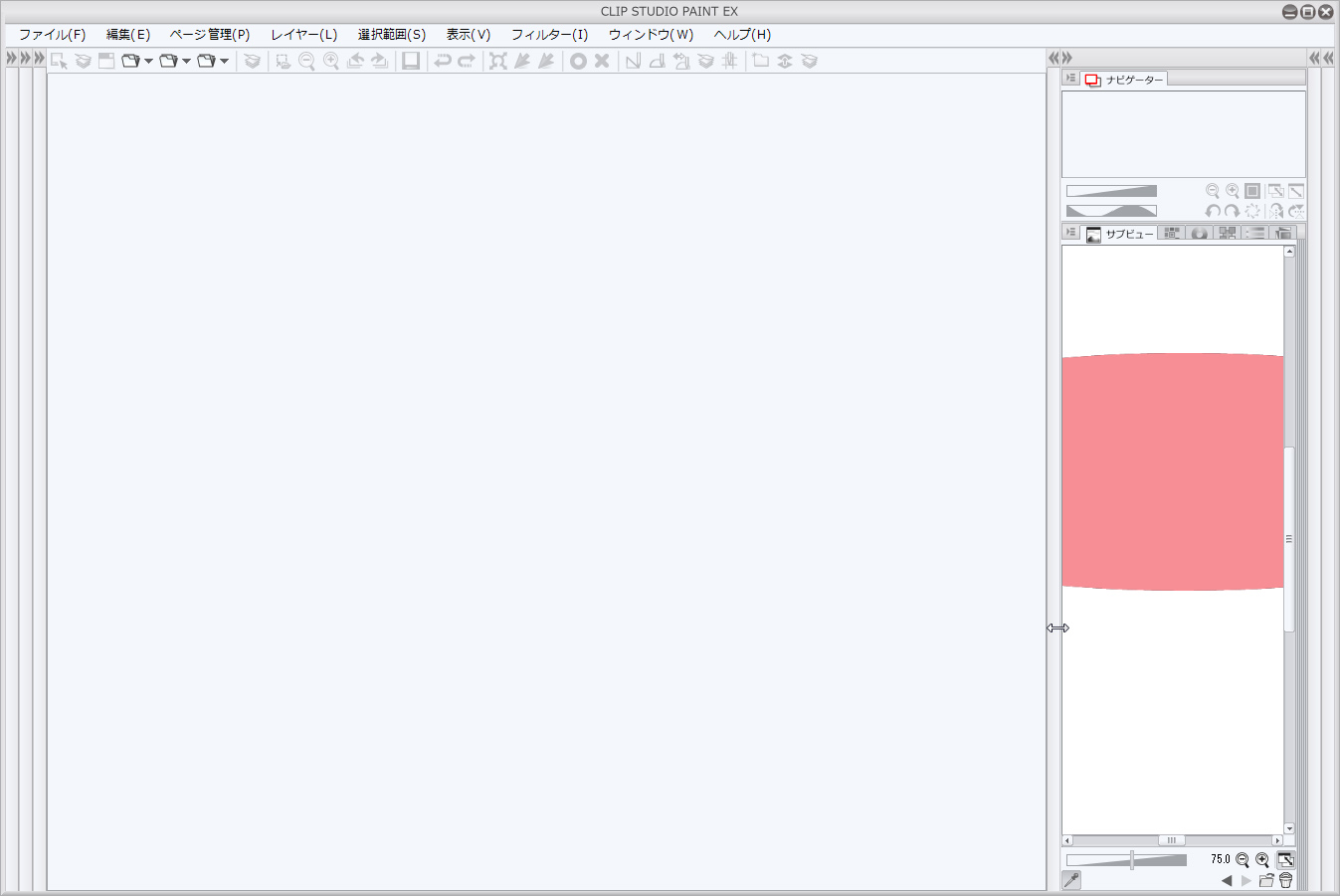Click Navigator rotate right icon
Viewport: 1340px width, 896px height.
(x=1233, y=211)
